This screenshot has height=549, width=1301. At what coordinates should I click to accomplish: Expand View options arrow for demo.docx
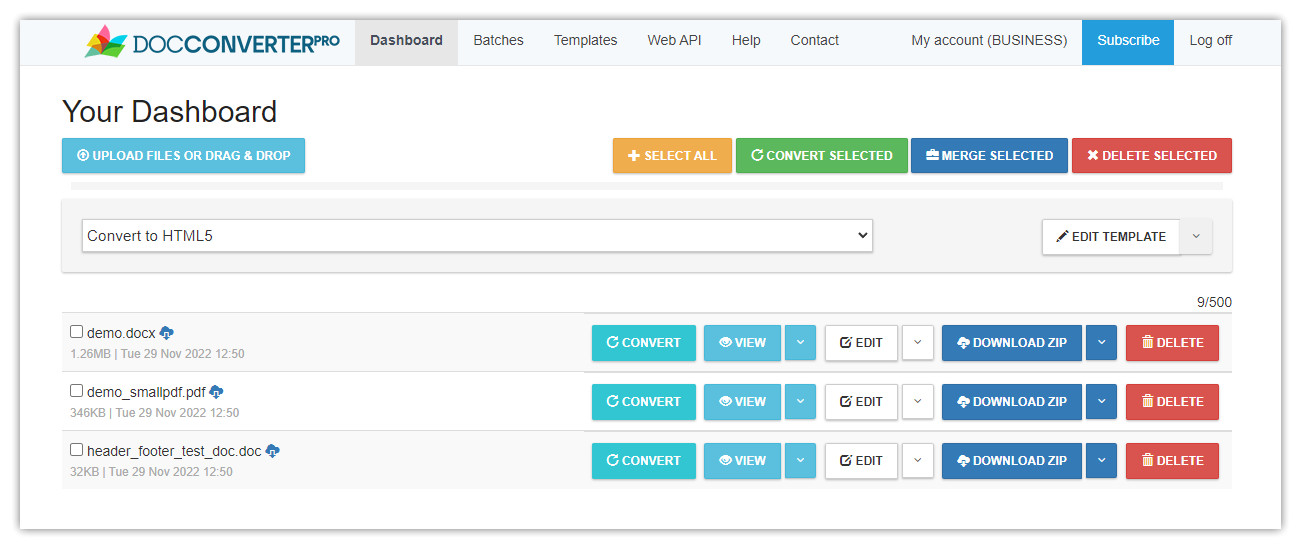(x=800, y=343)
